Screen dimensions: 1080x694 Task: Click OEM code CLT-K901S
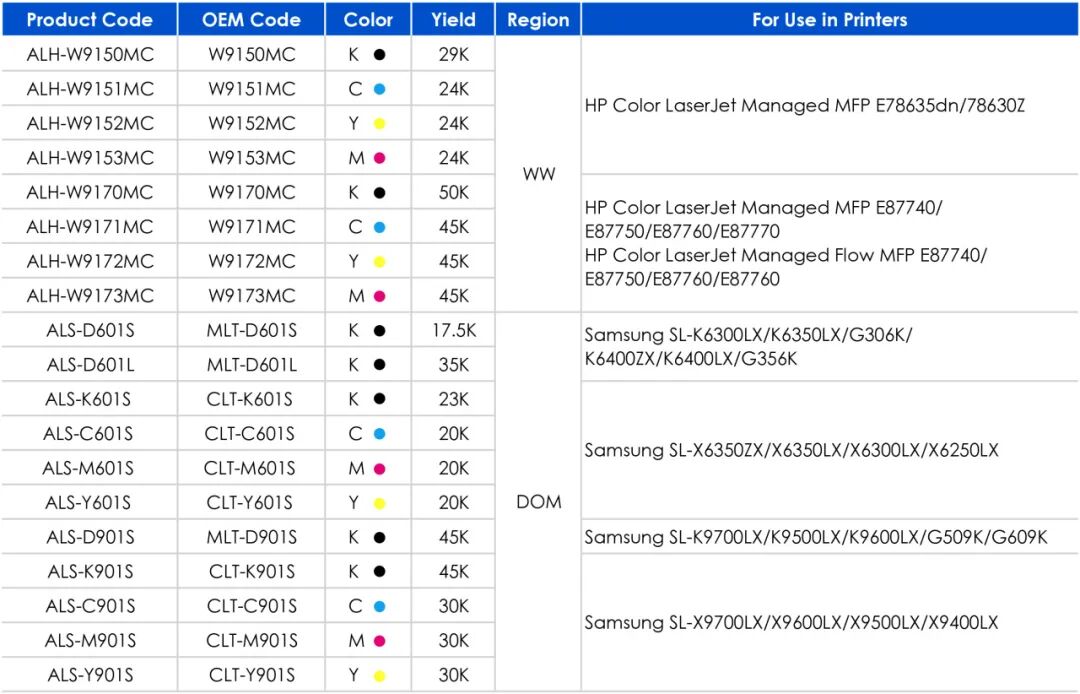tap(251, 571)
